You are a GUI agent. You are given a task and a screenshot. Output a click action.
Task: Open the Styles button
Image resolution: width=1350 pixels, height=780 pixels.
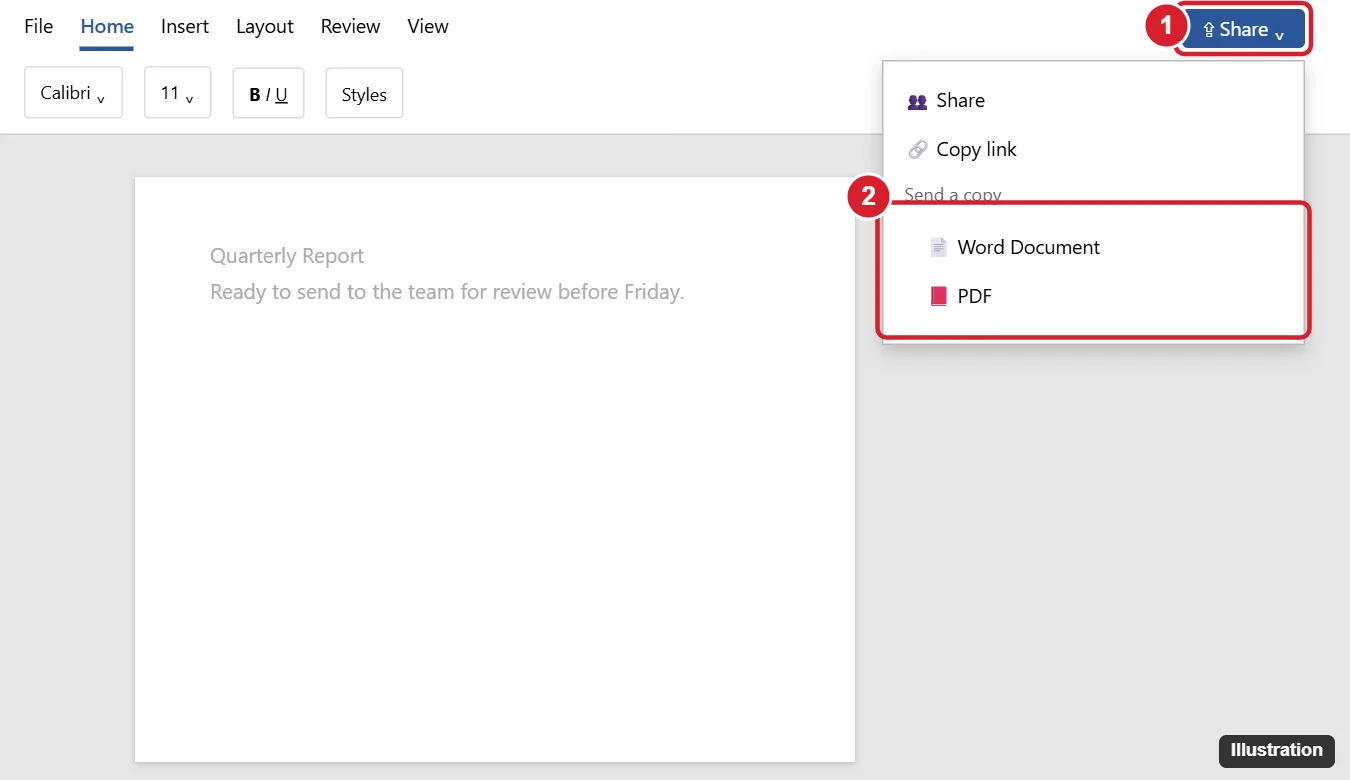pyautogui.click(x=364, y=93)
